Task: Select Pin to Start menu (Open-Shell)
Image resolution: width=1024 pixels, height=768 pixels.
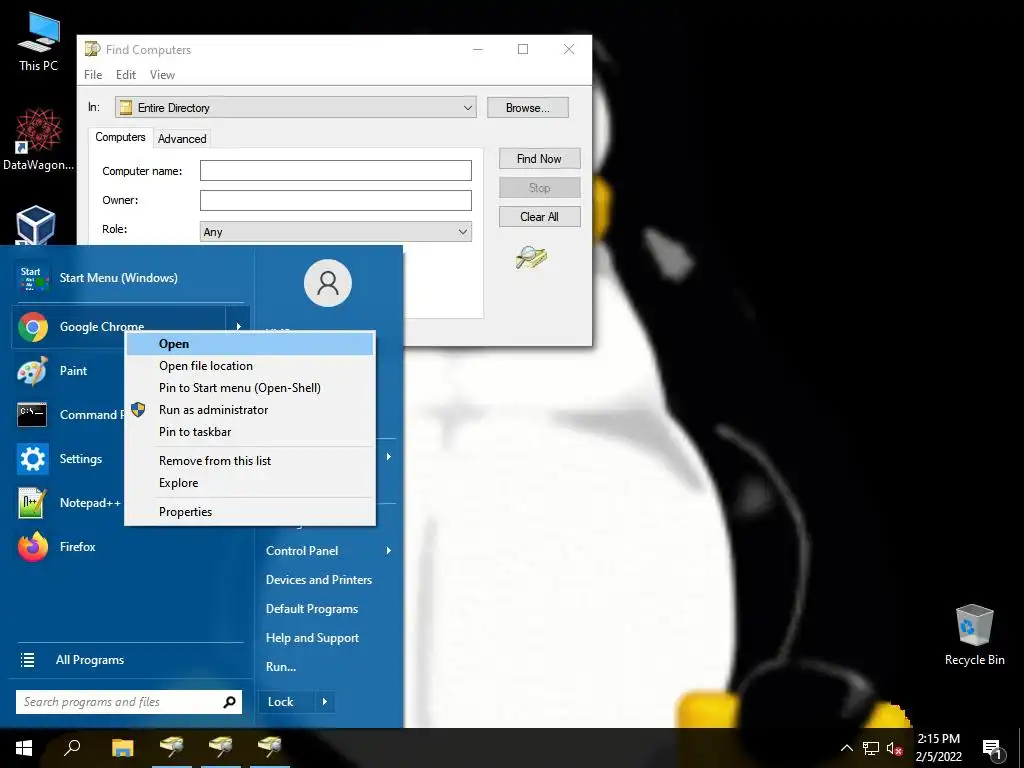Action: (250, 388)
